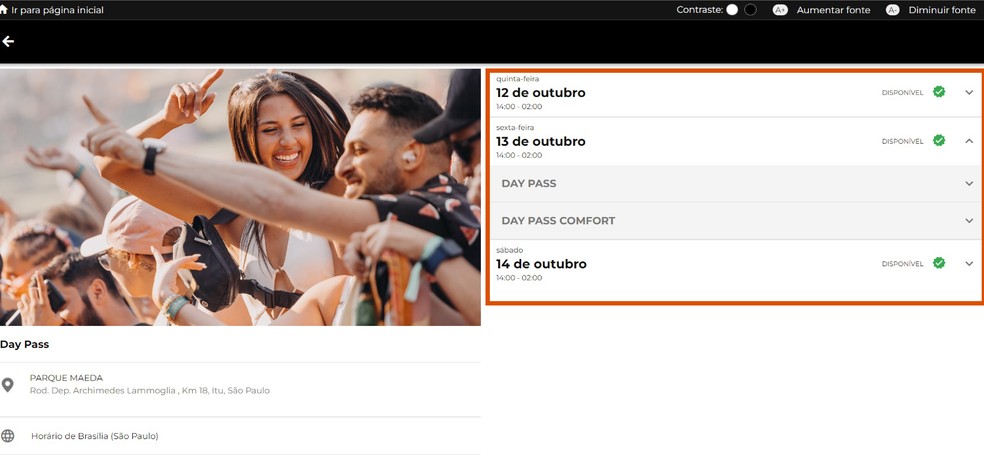The width and height of the screenshot is (984, 460).
Task: Select the black contrast option
Action: [x=750, y=10]
